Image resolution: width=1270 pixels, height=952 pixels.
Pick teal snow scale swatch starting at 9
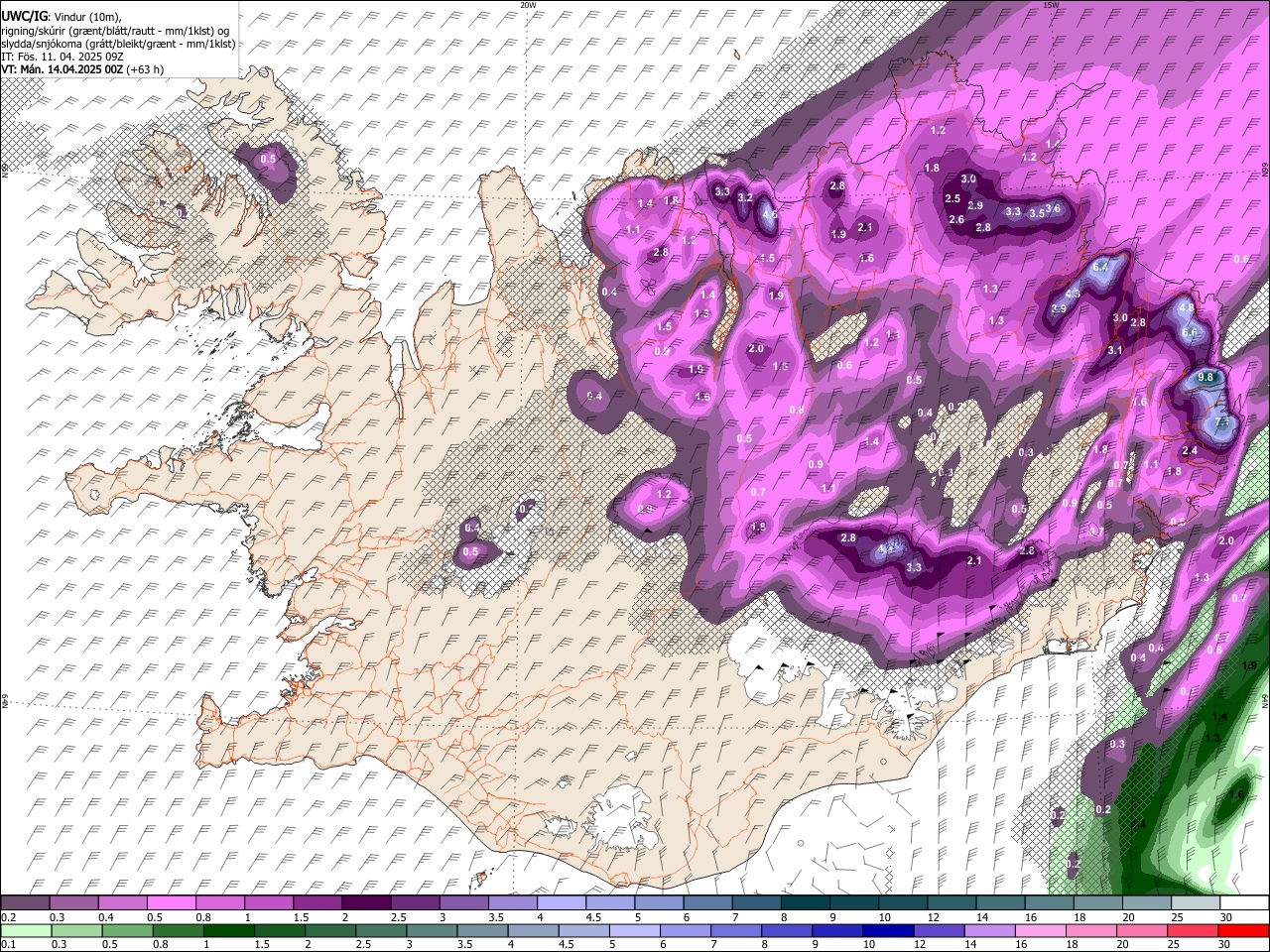pyautogui.click(x=854, y=903)
